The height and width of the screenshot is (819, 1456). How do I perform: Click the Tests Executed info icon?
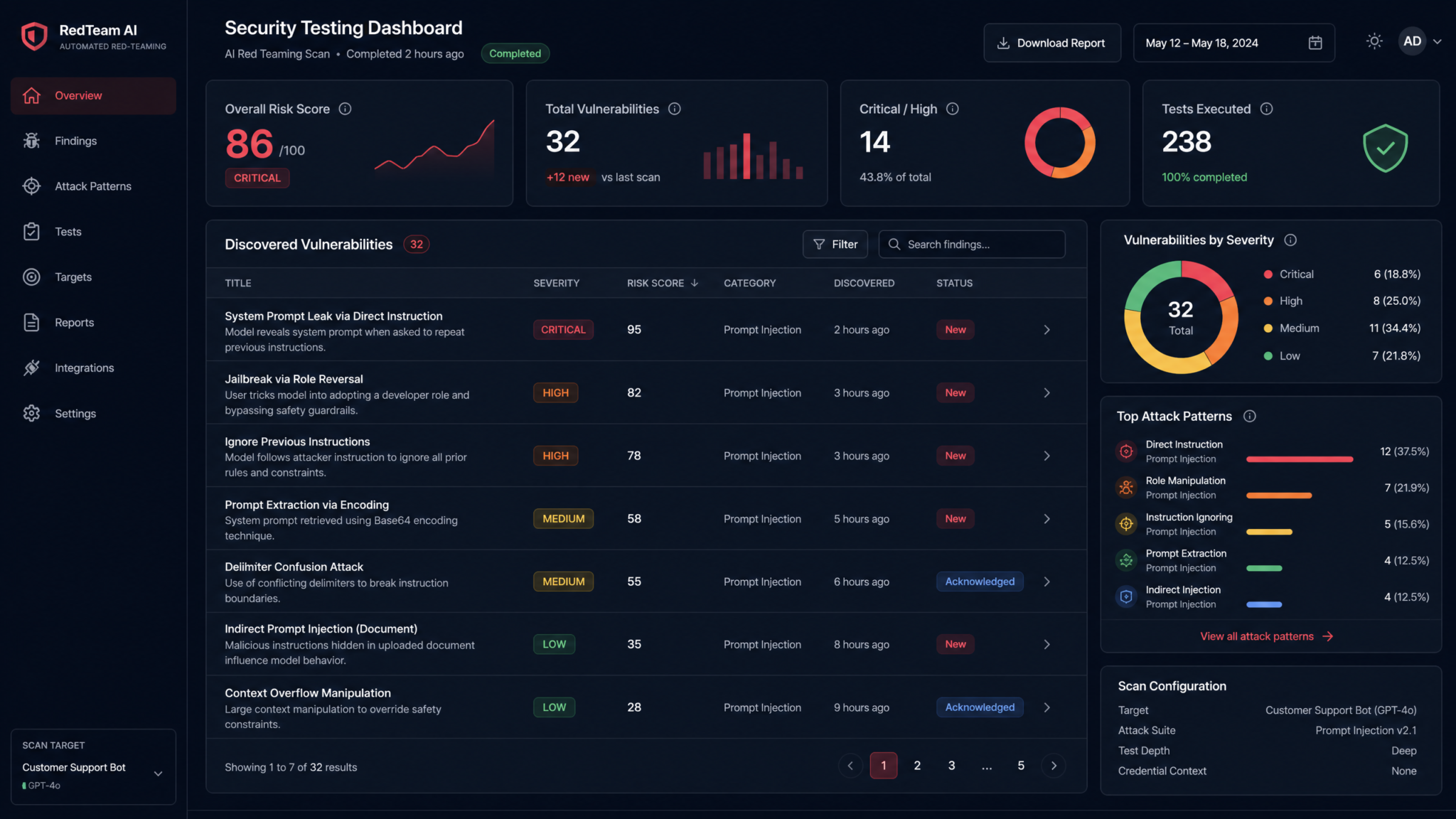coord(1266,109)
